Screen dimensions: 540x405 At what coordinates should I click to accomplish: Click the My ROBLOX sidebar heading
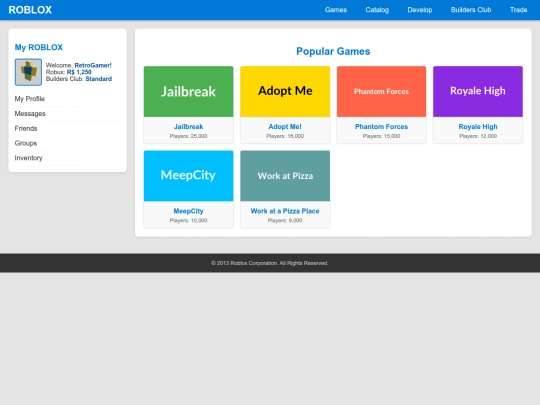(39, 47)
